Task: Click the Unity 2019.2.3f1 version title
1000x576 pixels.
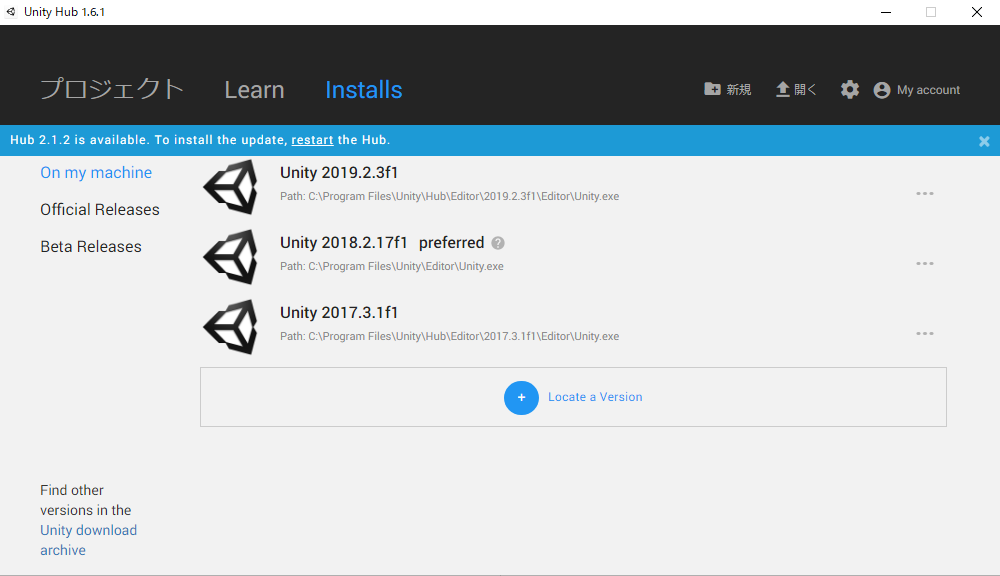Action: tap(339, 172)
